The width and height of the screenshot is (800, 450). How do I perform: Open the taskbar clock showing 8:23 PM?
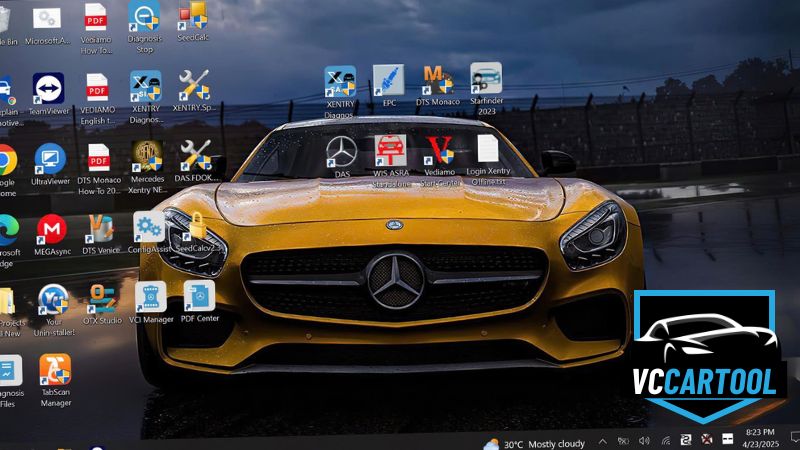click(x=760, y=438)
